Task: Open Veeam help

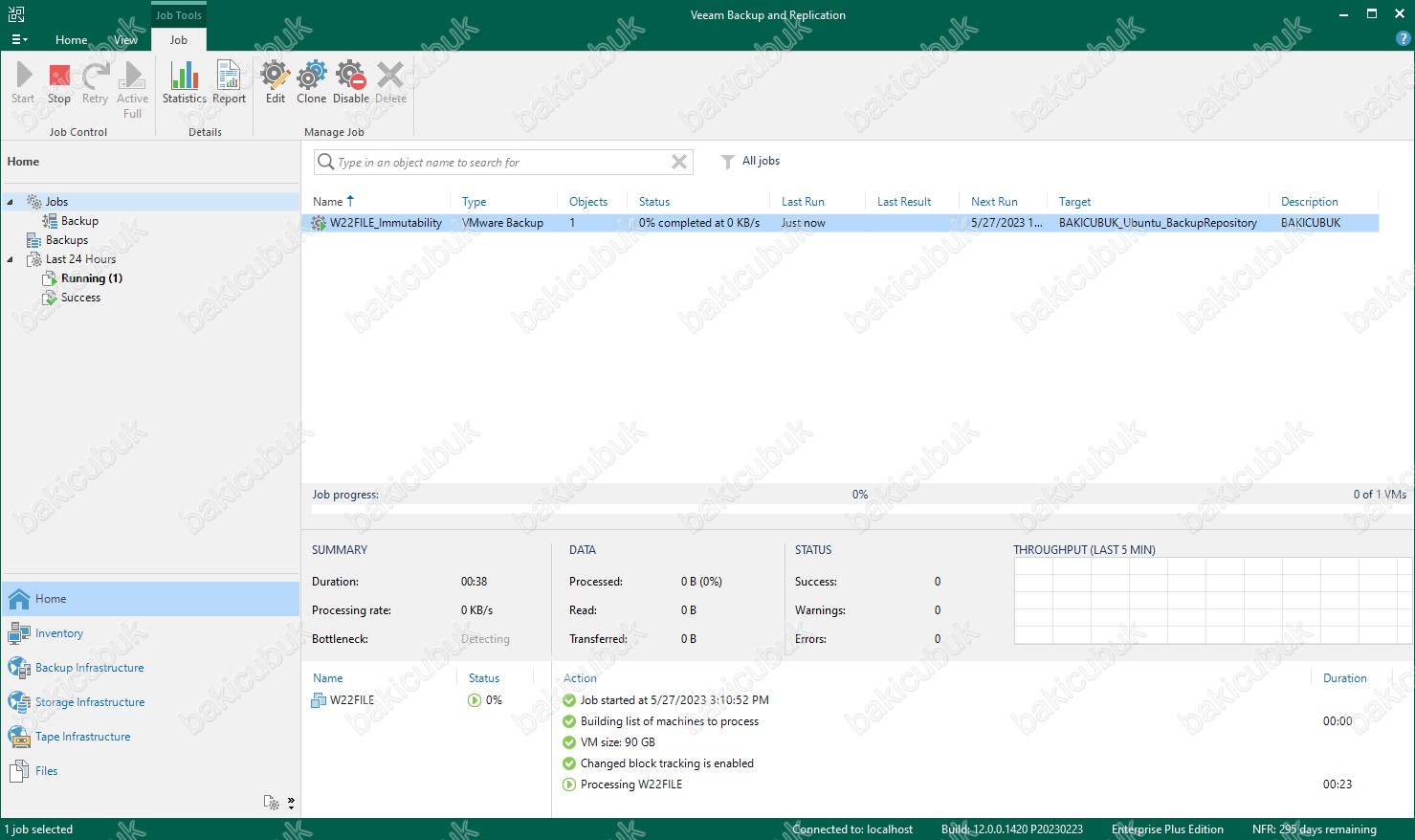Action: (x=1404, y=39)
